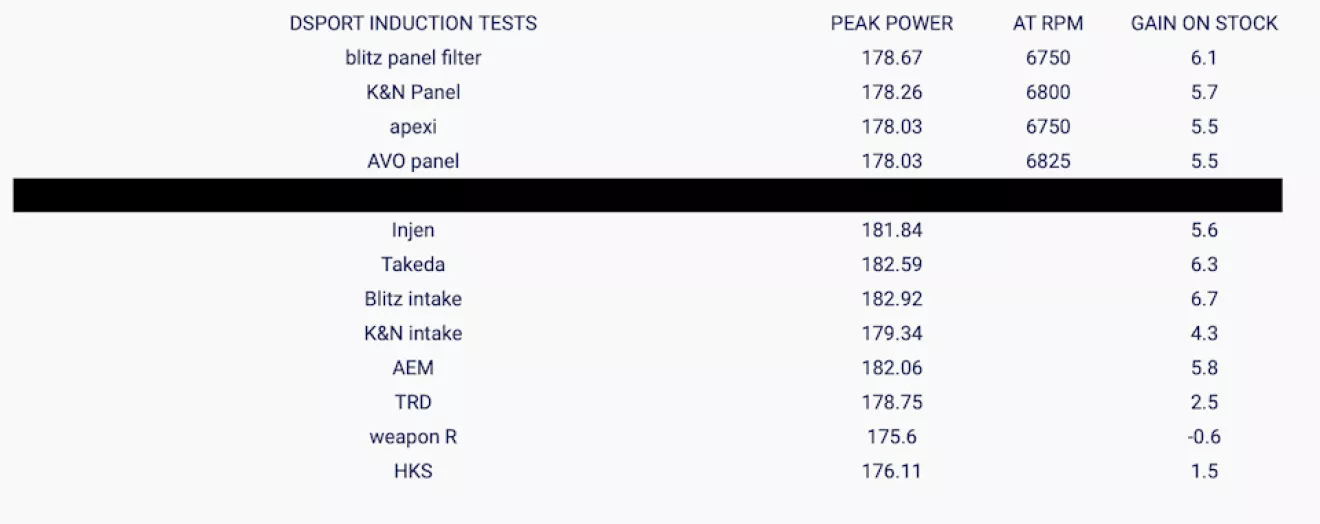This screenshot has width=1320, height=524.
Task: Click the Takeda cell
Action: [x=413, y=265]
